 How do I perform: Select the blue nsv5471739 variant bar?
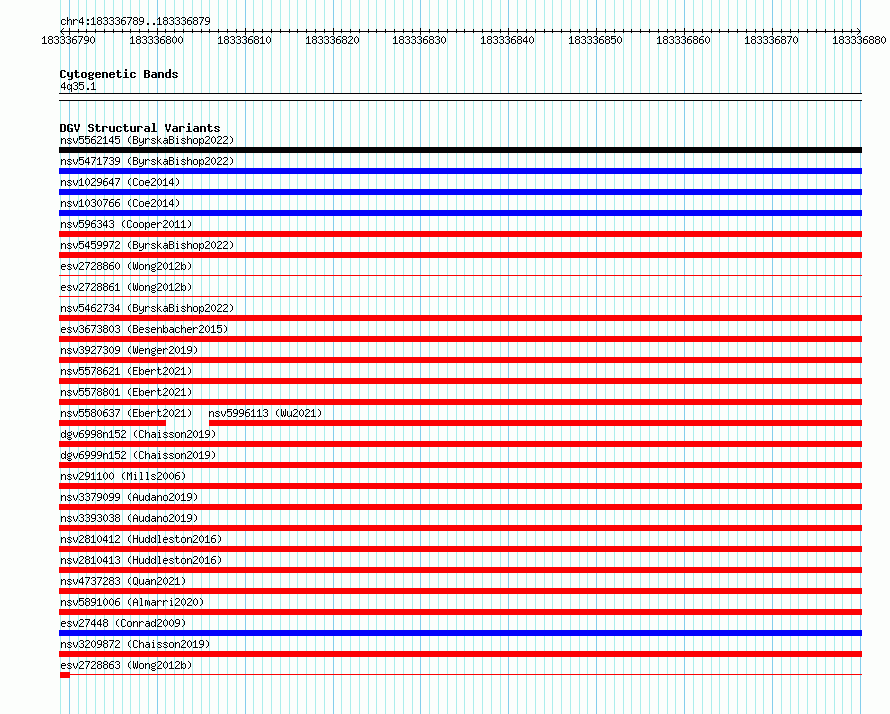tap(460, 171)
